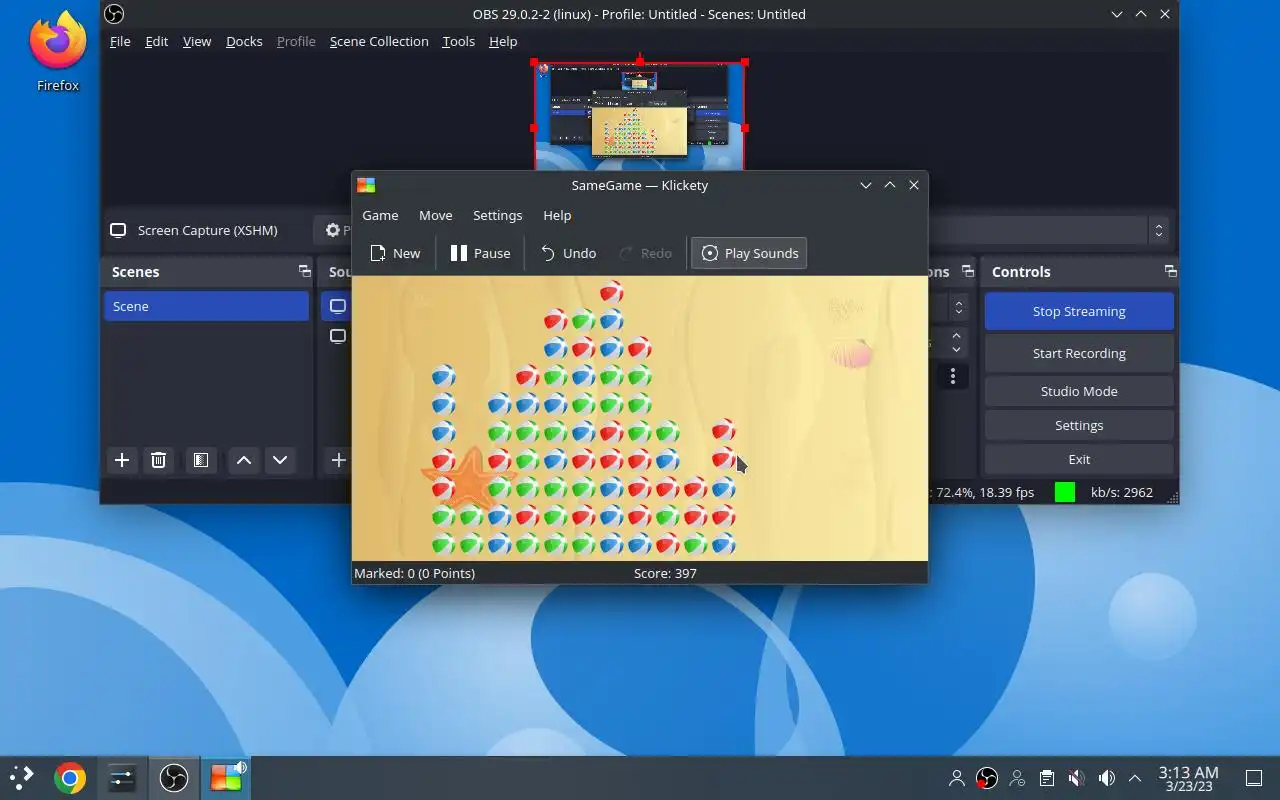Switch to Klickety via taskbar icon
1280x800 pixels.
point(226,777)
